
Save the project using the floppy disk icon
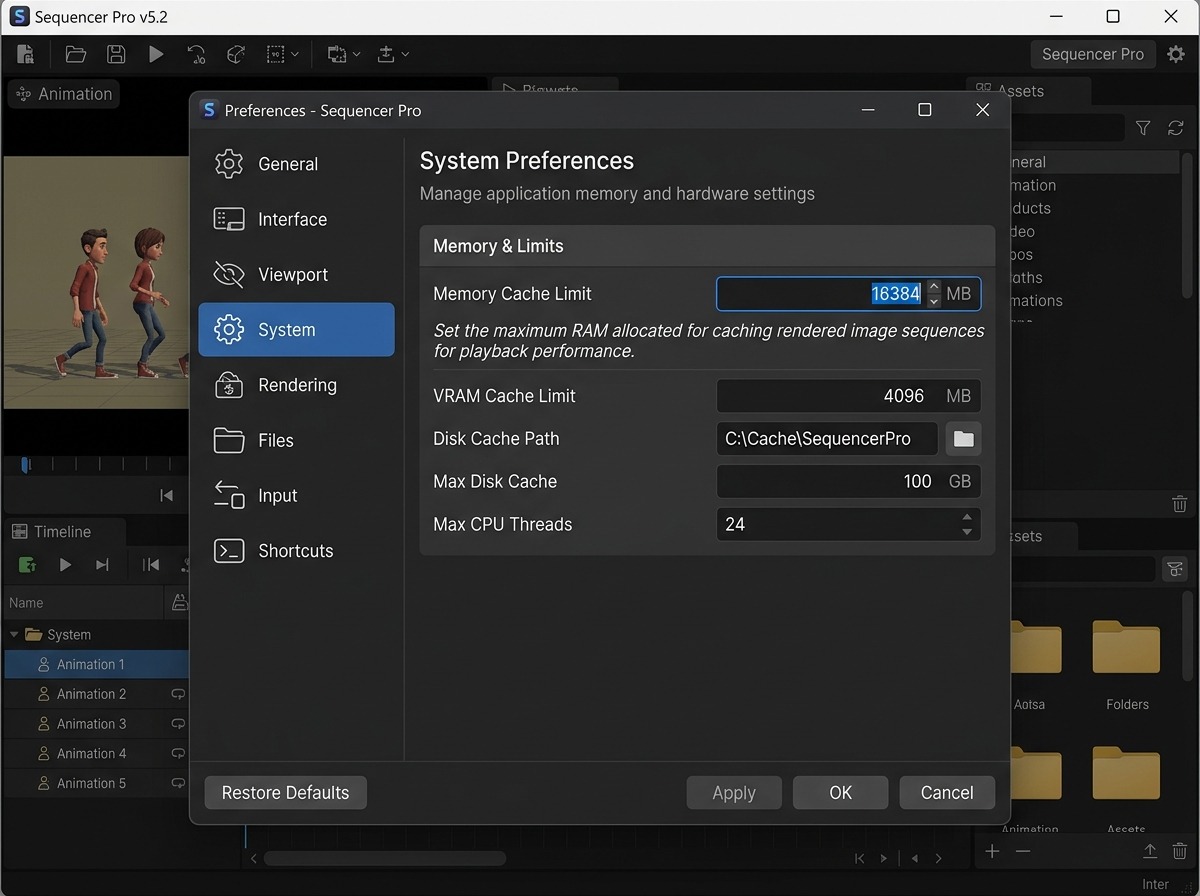[116, 54]
